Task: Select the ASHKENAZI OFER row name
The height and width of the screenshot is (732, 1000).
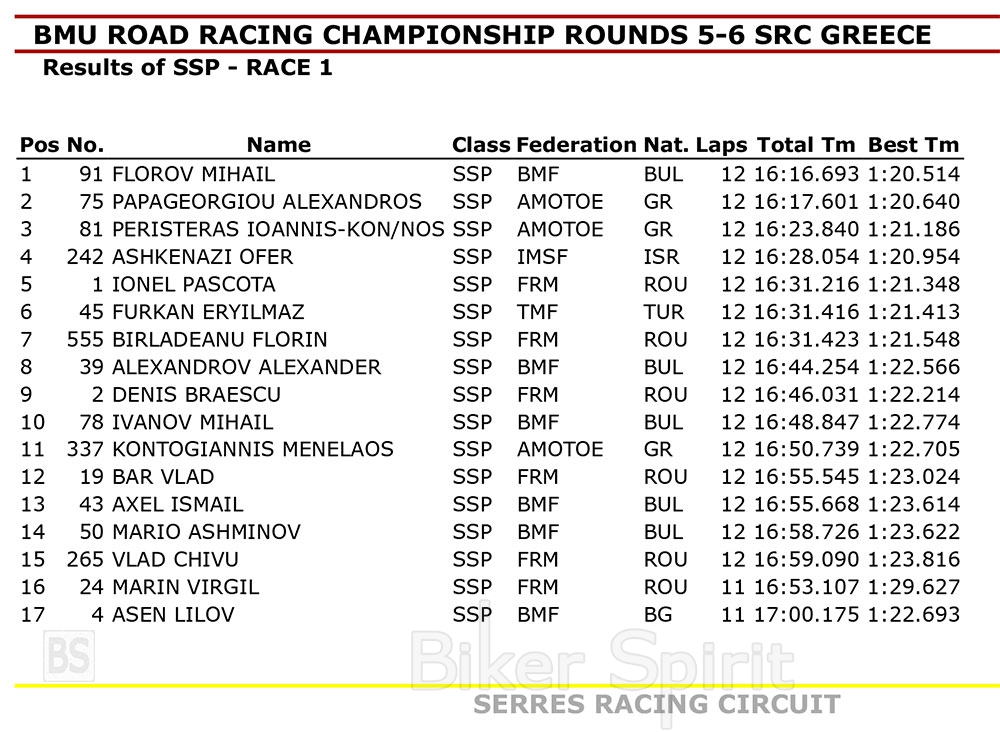Action: 202,257
